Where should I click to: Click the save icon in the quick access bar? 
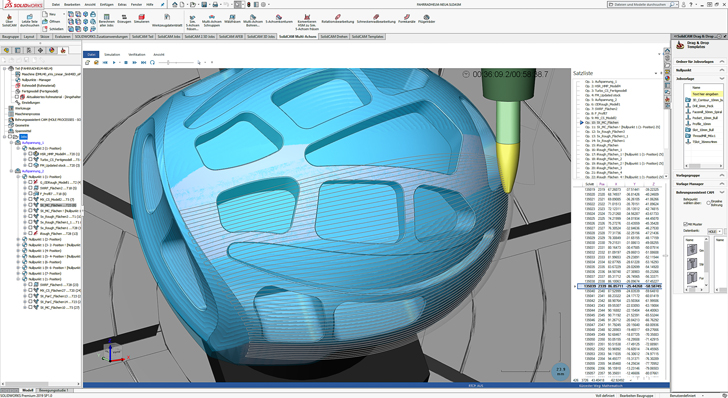204,4
